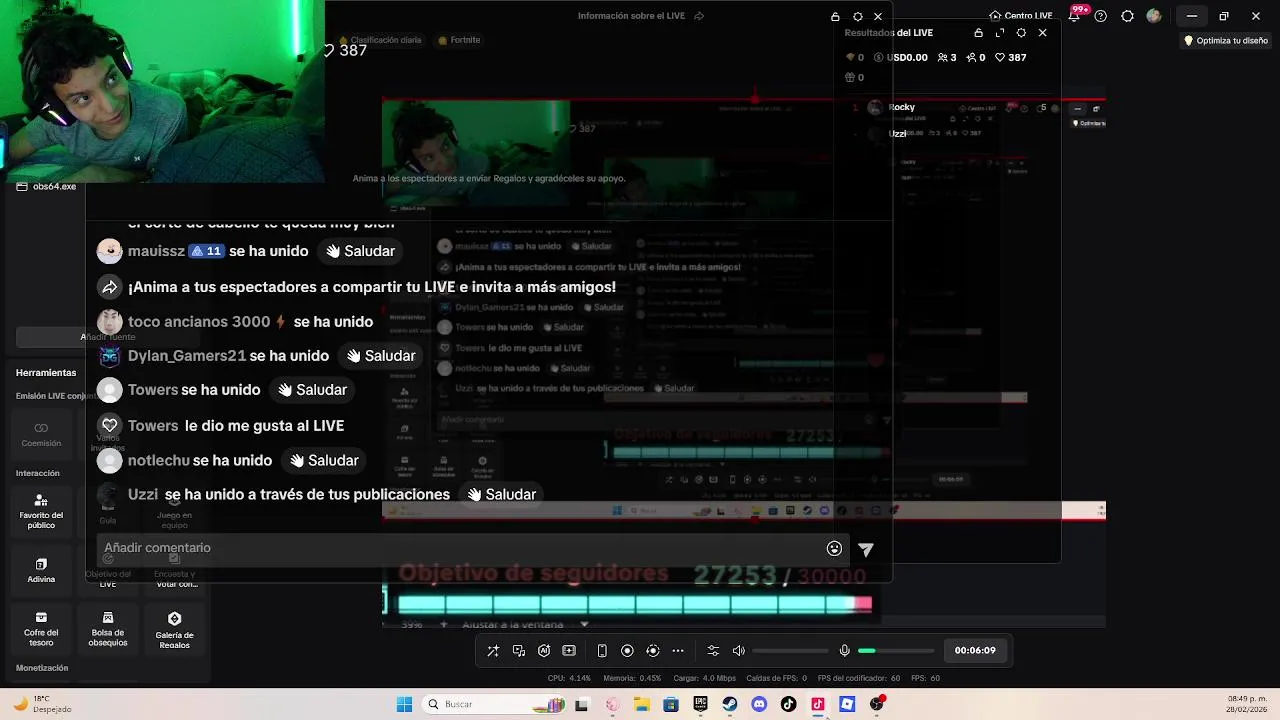The width and height of the screenshot is (1280, 720).
Task: Mute the speaker output
Action: (x=739, y=650)
